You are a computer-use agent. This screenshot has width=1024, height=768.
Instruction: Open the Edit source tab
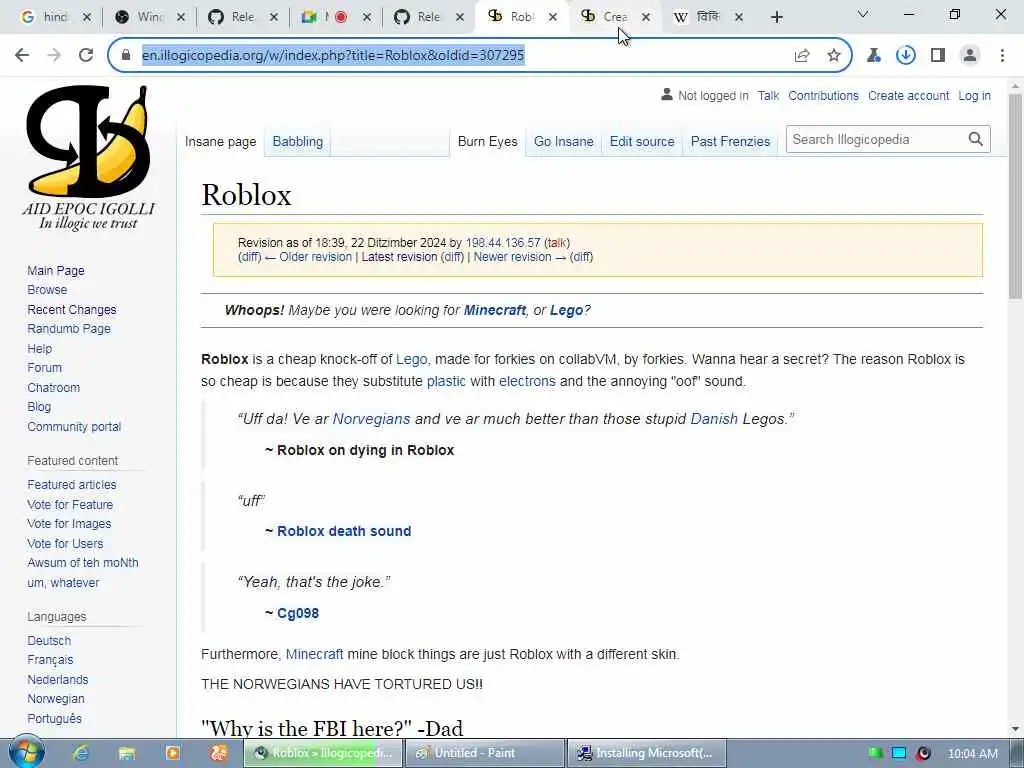[642, 142]
